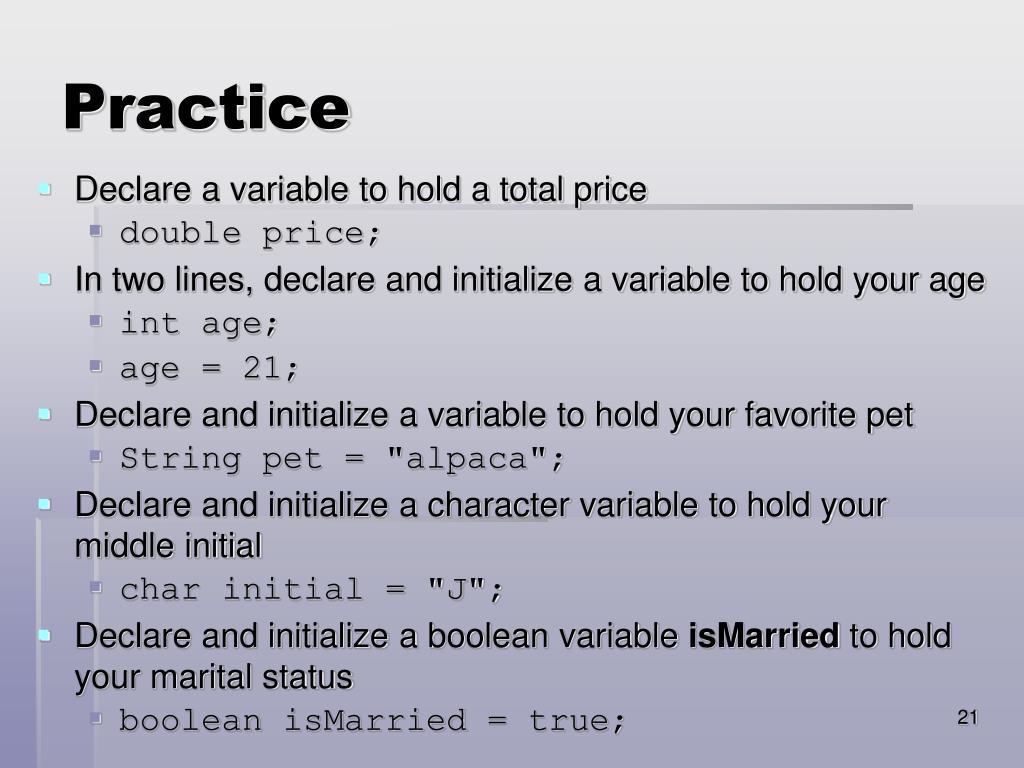Click the bold isMarried word
Screen dimensions: 1024x768
click(764, 635)
